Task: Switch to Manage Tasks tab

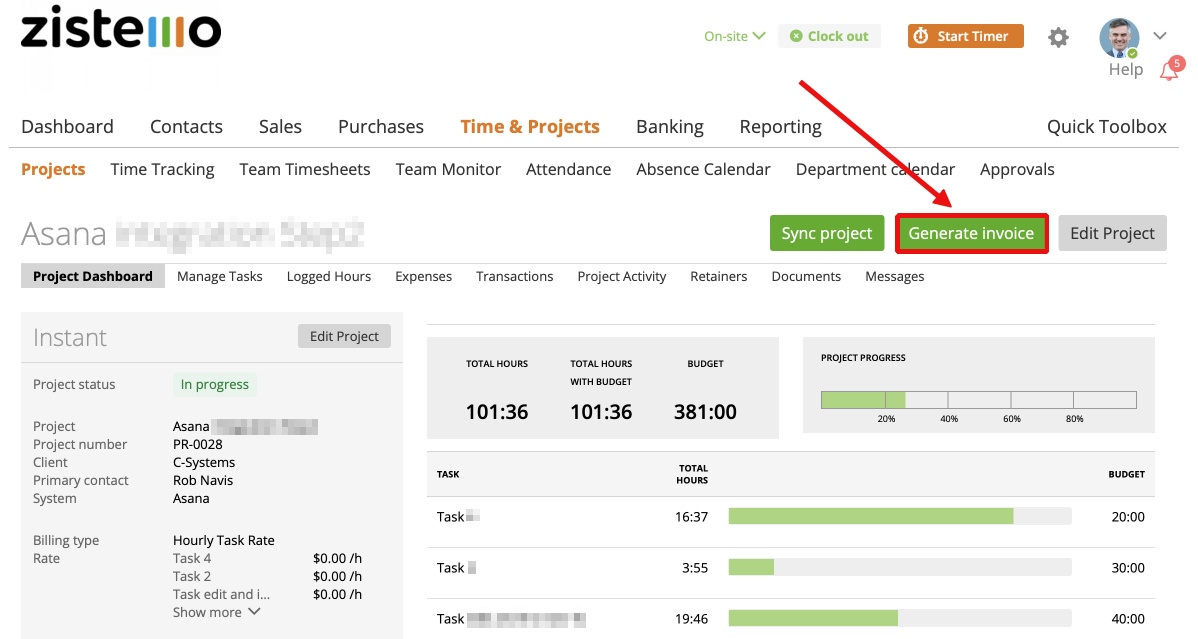Action: [219, 277]
